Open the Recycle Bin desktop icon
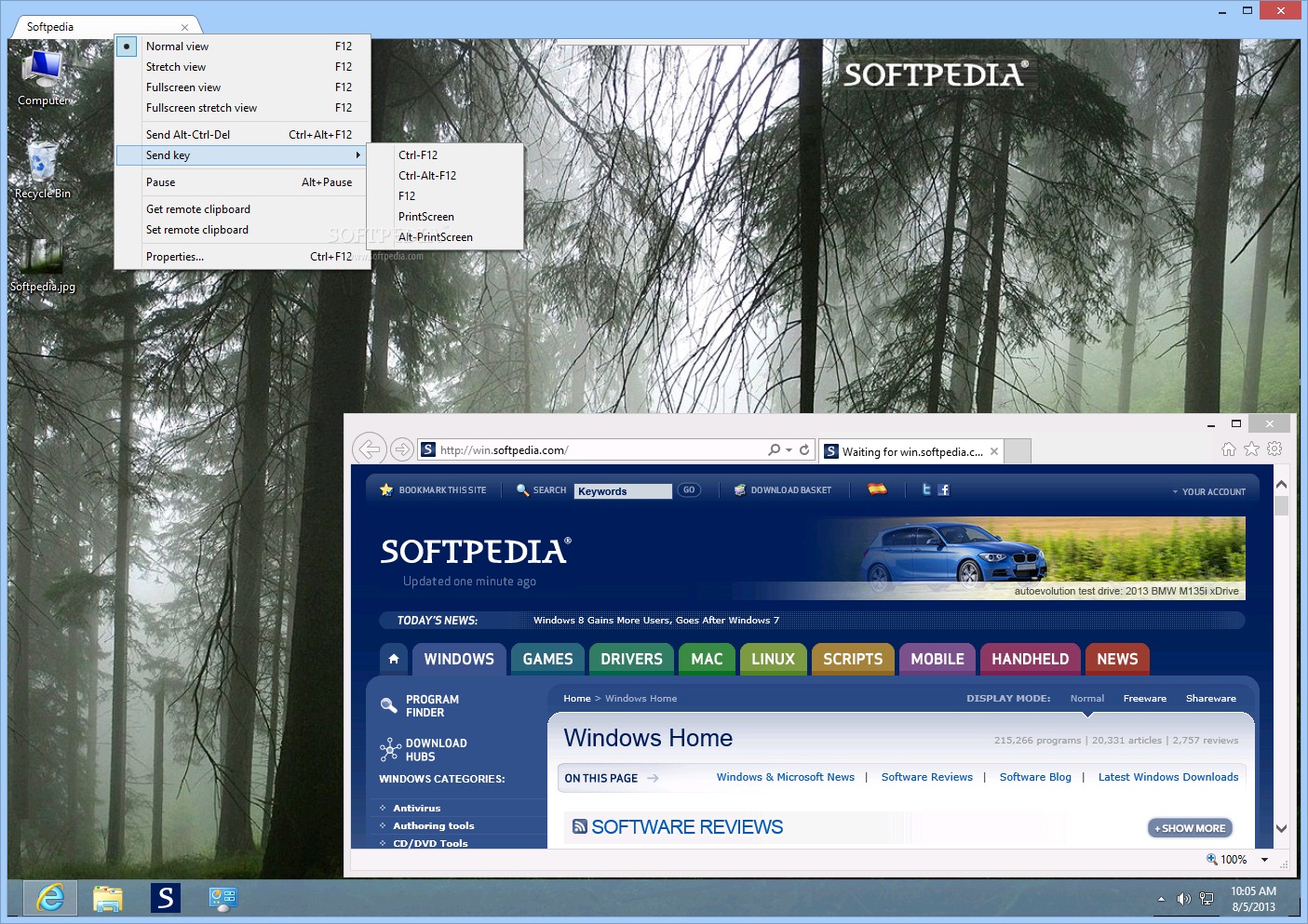1308x924 pixels. (42, 170)
